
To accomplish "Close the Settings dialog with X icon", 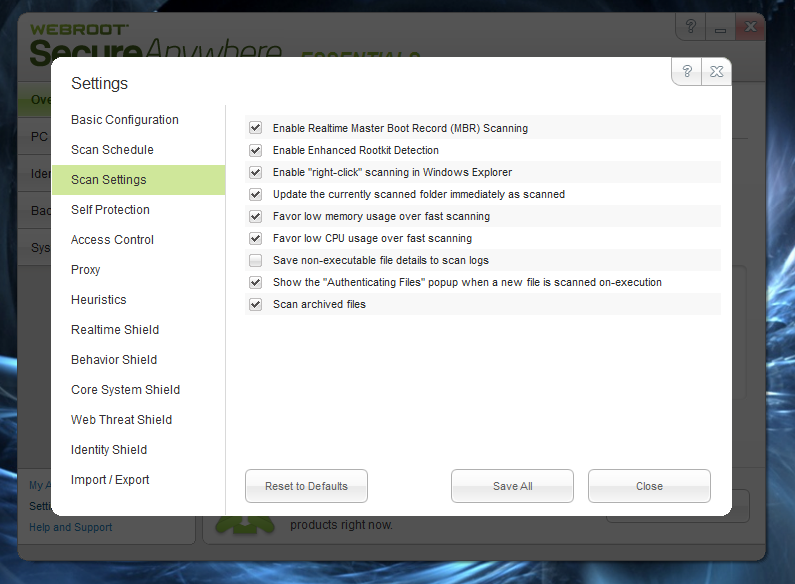I will click(x=716, y=71).
